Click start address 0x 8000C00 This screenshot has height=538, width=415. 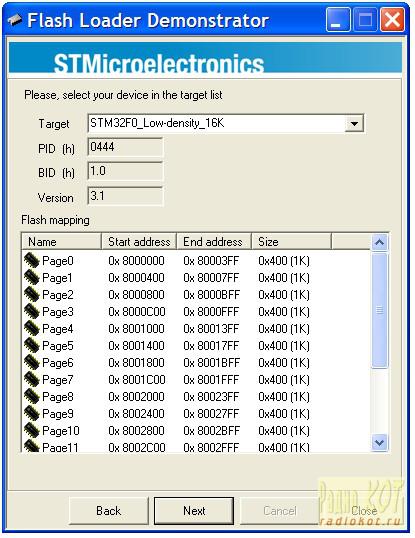pyautogui.click(x=137, y=312)
